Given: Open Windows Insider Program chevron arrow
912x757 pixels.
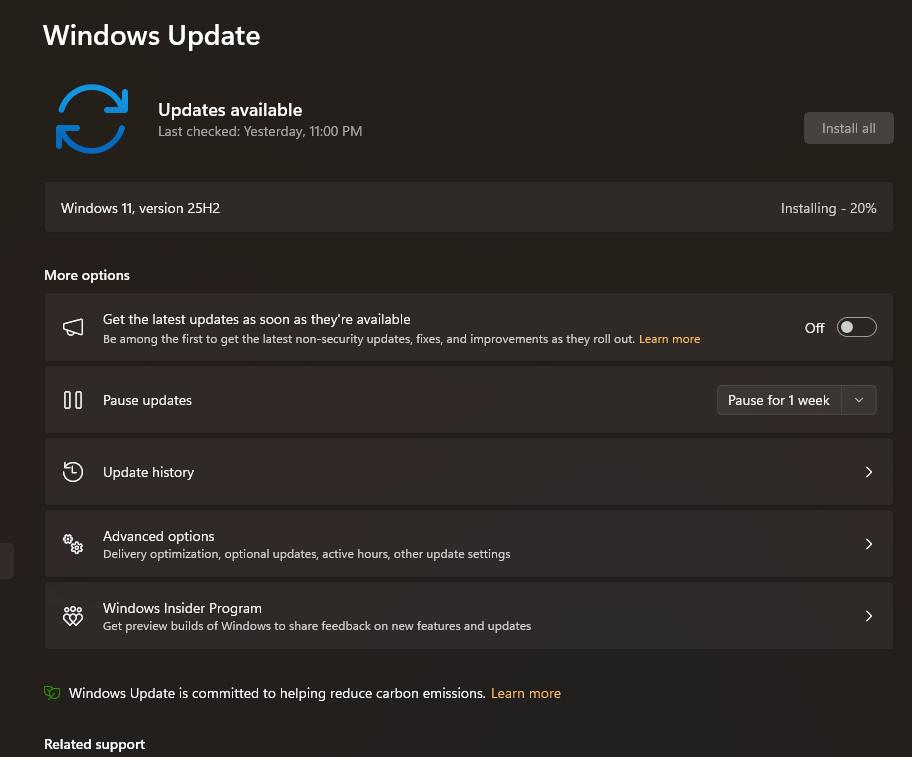Looking at the screenshot, I should pos(868,616).
